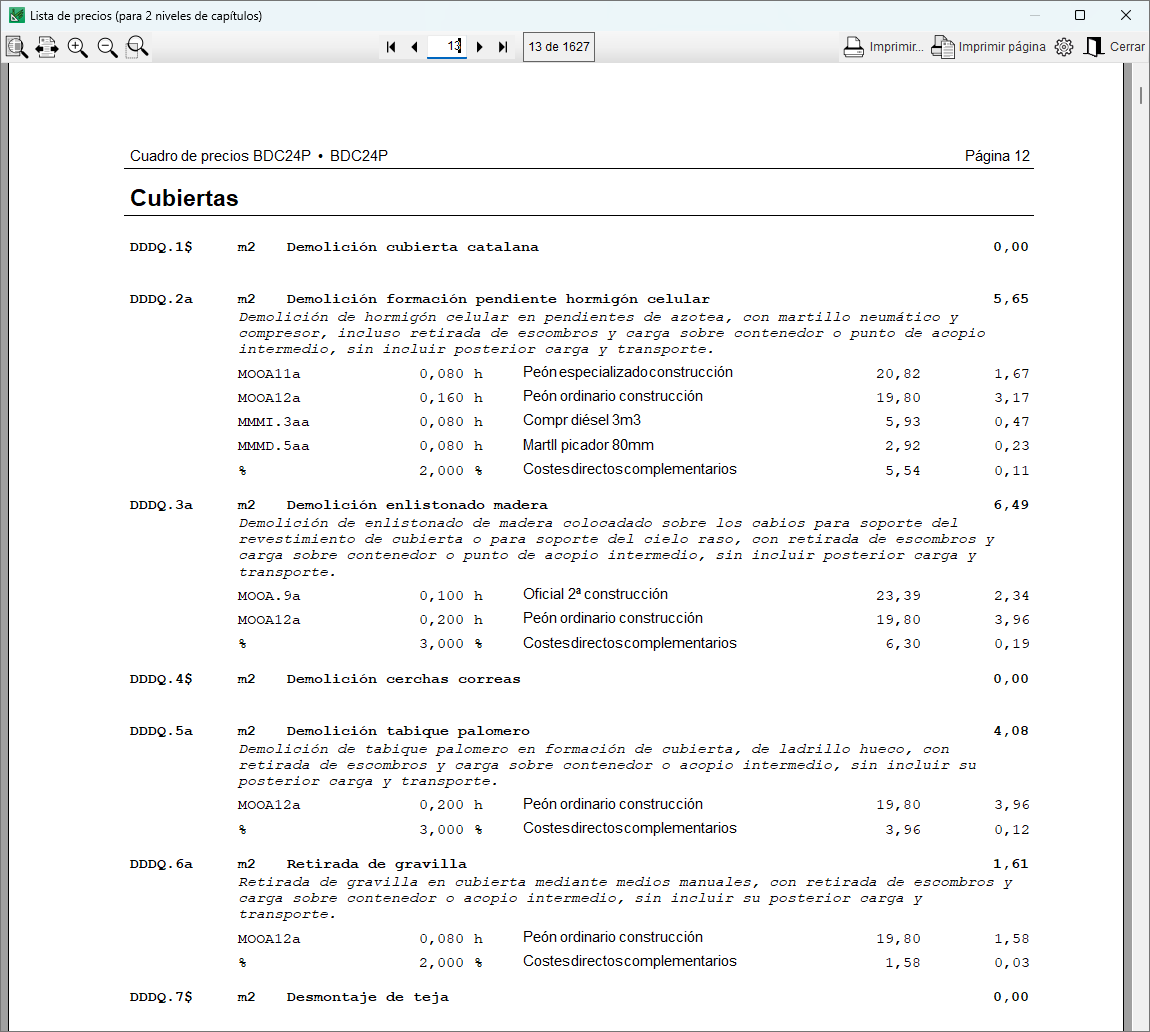This screenshot has height=1032, width=1150.
Task: Click the unit price '23,39'
Action: click(x=898, y=596)
